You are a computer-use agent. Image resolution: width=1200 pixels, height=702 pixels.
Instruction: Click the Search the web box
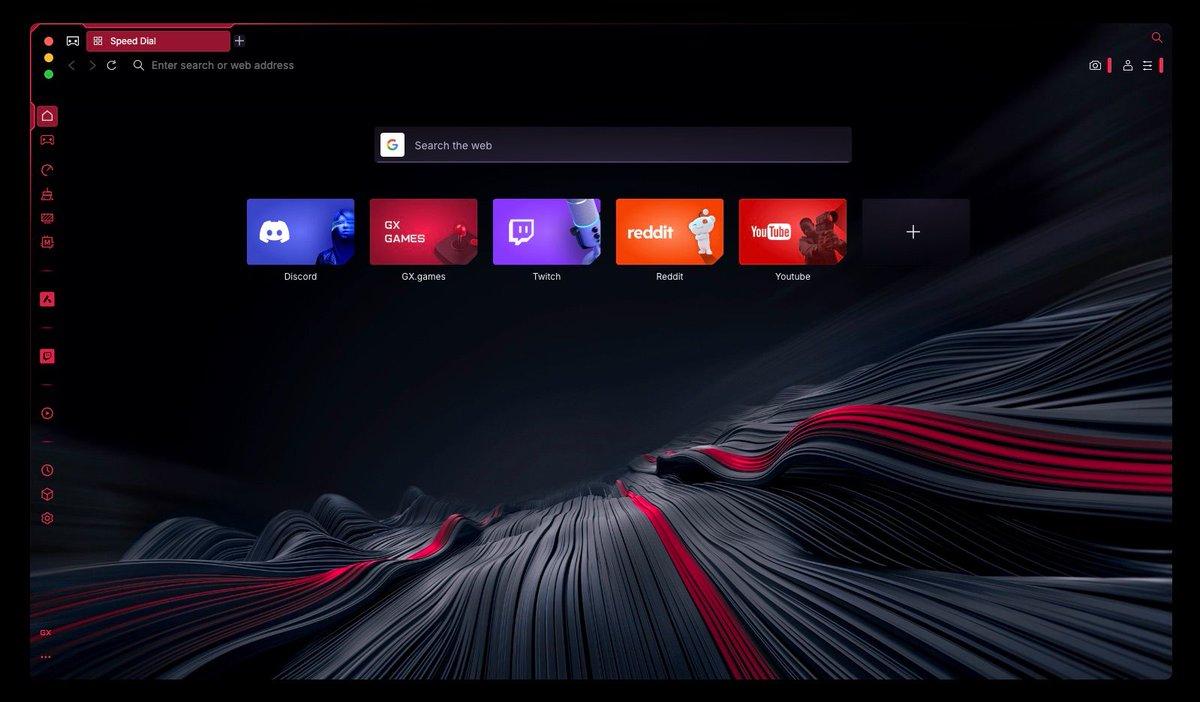click(613, 145)
